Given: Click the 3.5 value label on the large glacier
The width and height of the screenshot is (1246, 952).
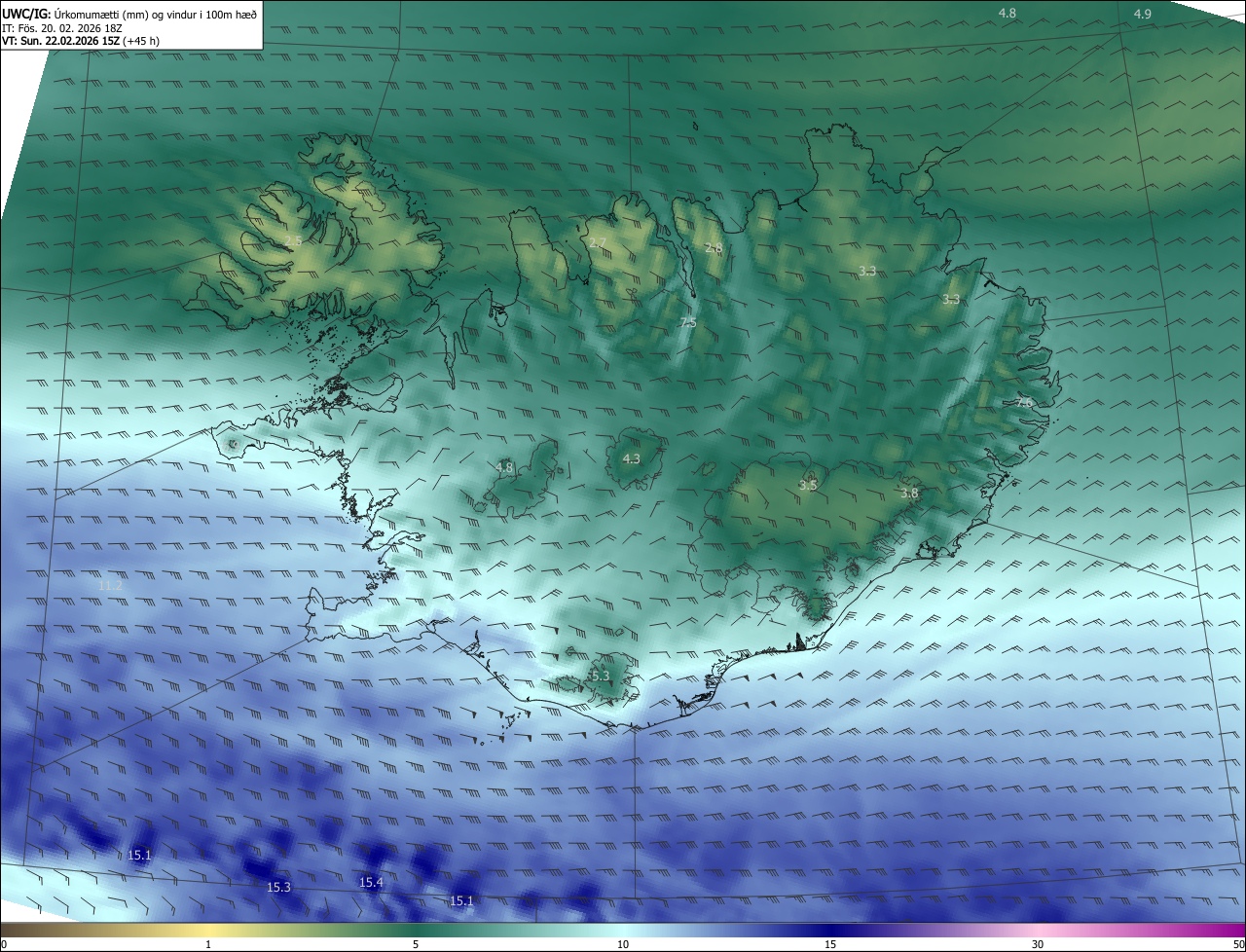Looking at the screenshot, I should click(808, 485).
